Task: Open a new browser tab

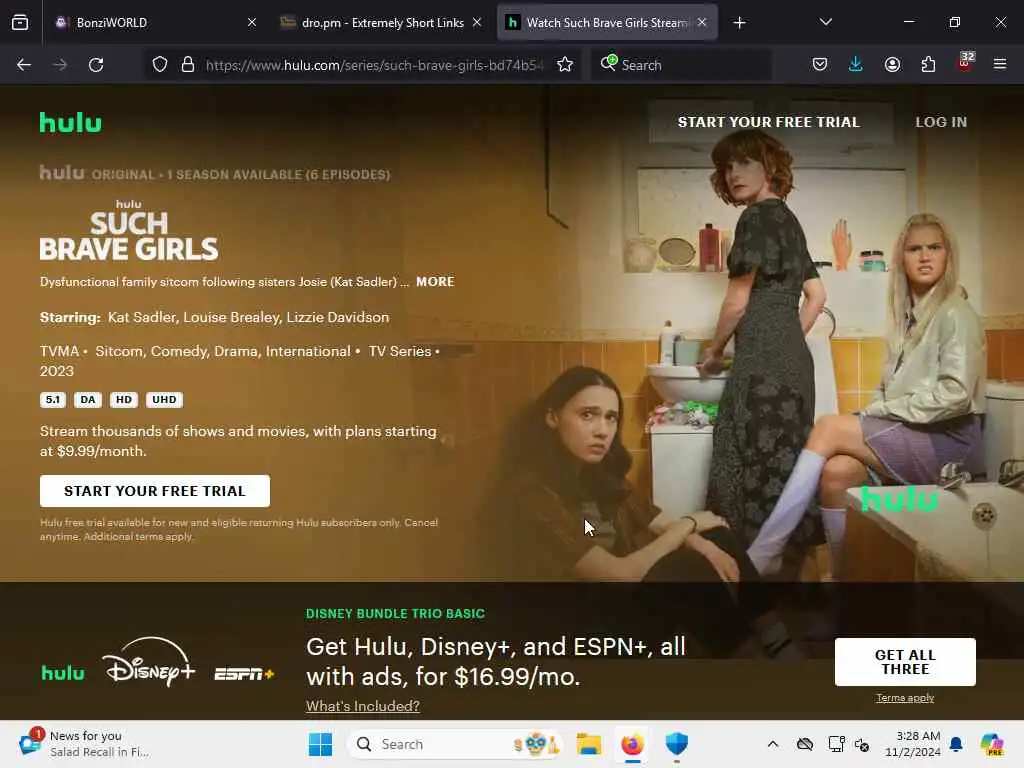Action: pyautogui.click(x=739, y=23)
